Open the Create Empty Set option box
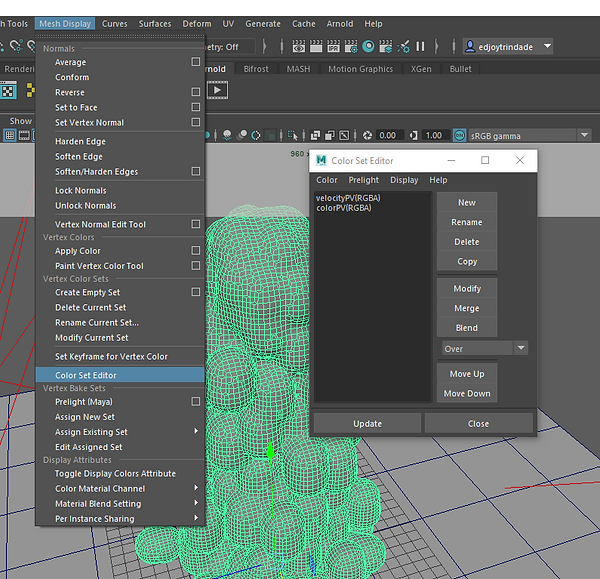Image resolution: width=600 pixels, height=579 pixels. click(x=196, y=292)
